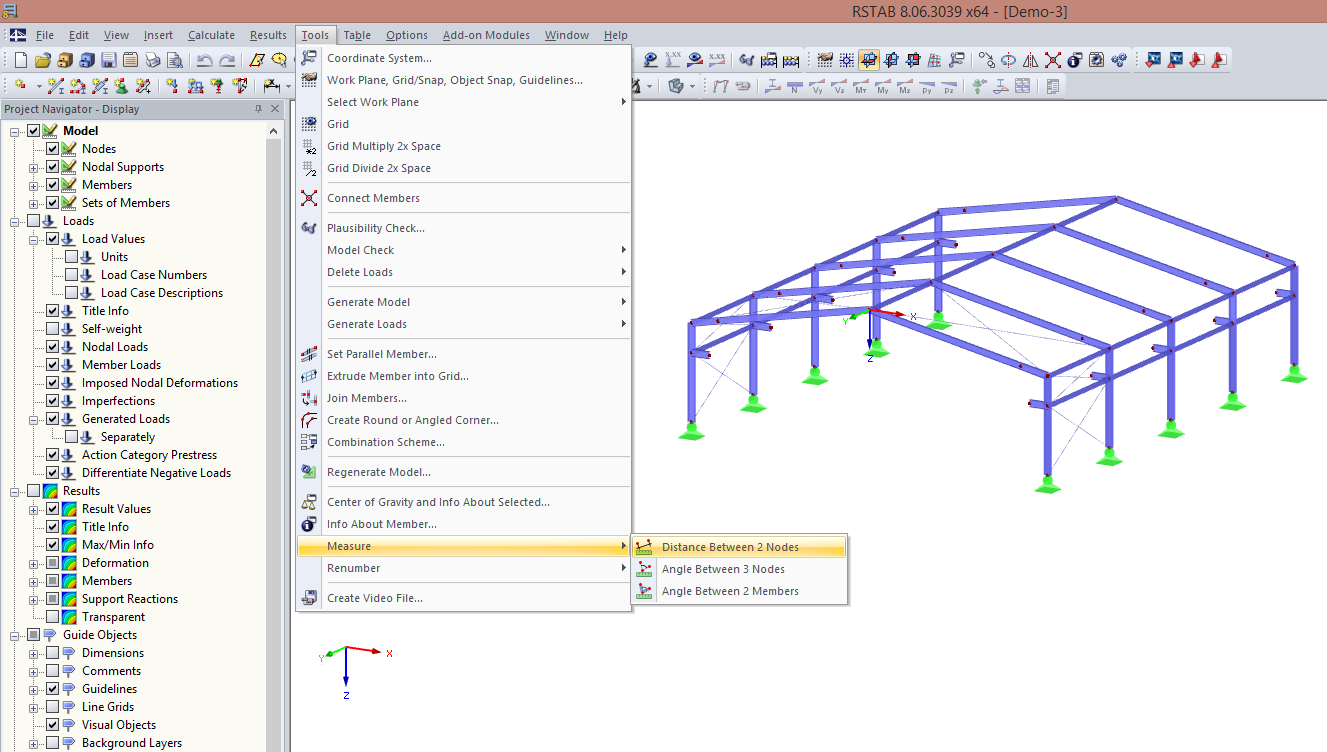Open the Calculate menu

click(211, 35)
